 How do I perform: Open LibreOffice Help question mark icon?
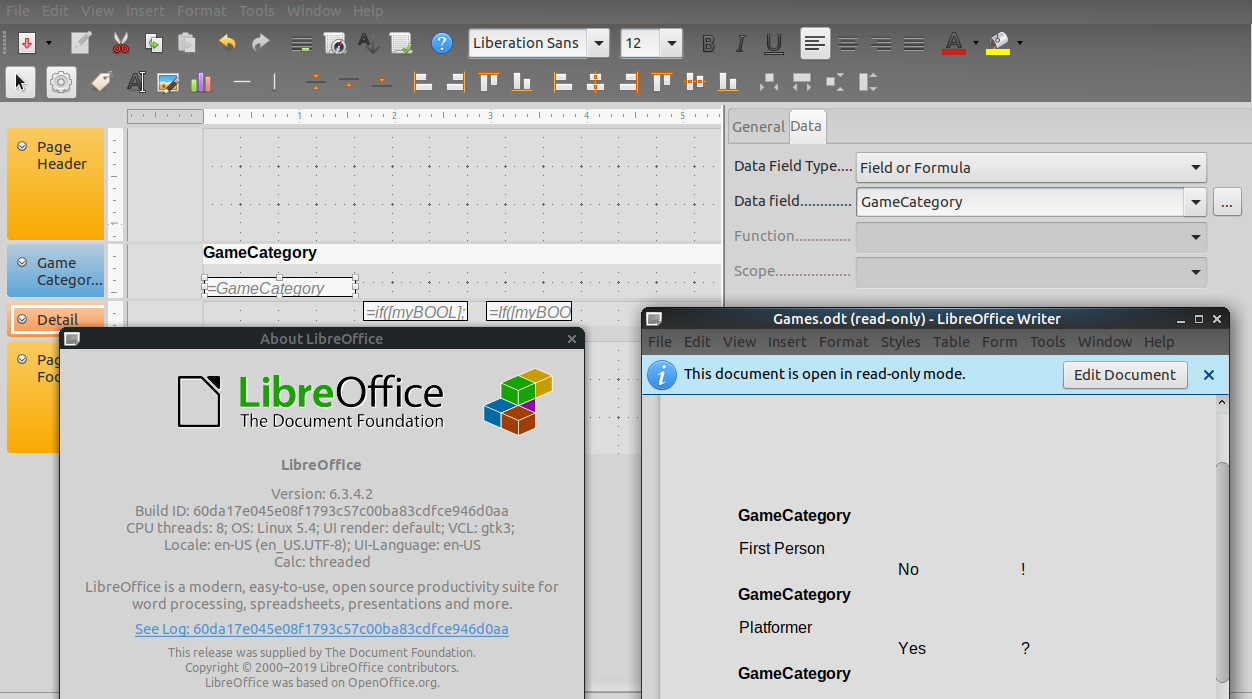coord(442,43)
